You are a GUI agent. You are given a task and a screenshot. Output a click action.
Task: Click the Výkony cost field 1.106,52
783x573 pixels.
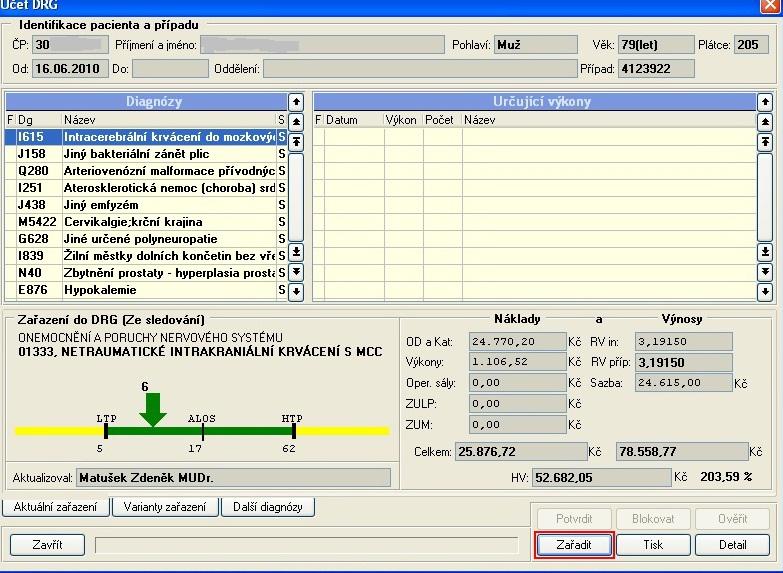click(x=517, y=362)
